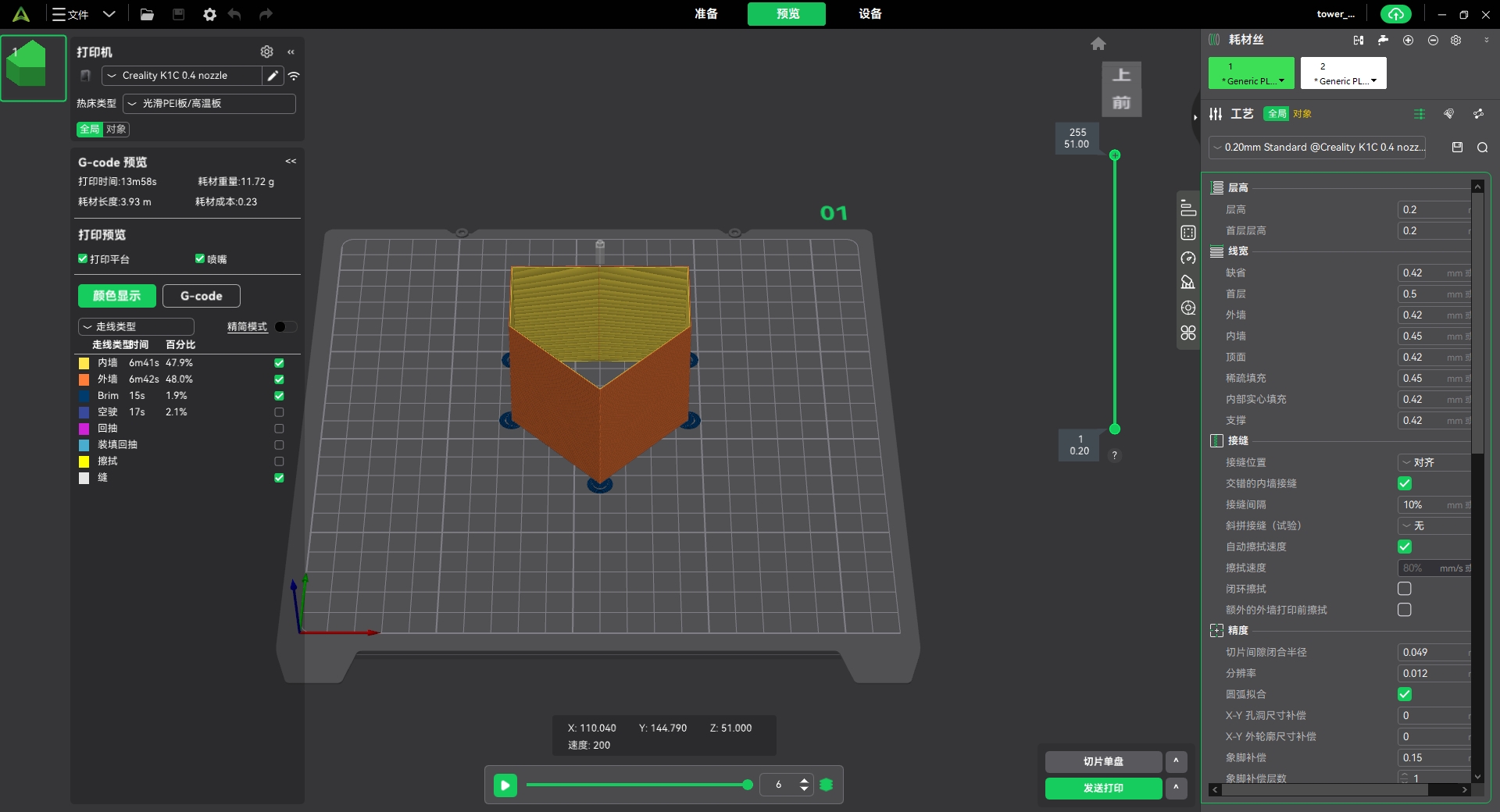Click the printer preset edit pencil icon
The height and width of the screenshot is (812, 1500).
click(x=273, y=76)
